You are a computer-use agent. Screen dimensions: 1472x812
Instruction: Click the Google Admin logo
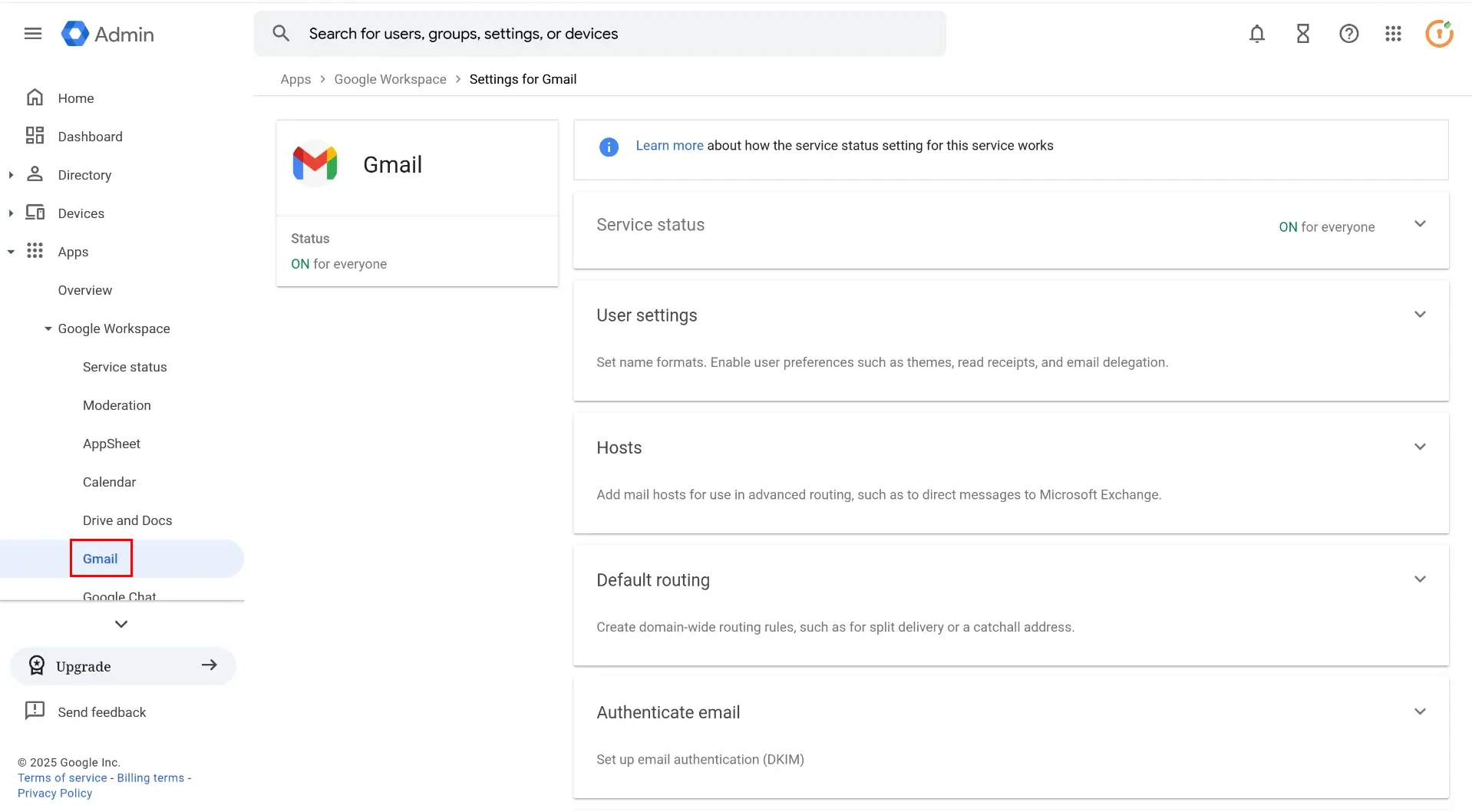tap(107, 34)
